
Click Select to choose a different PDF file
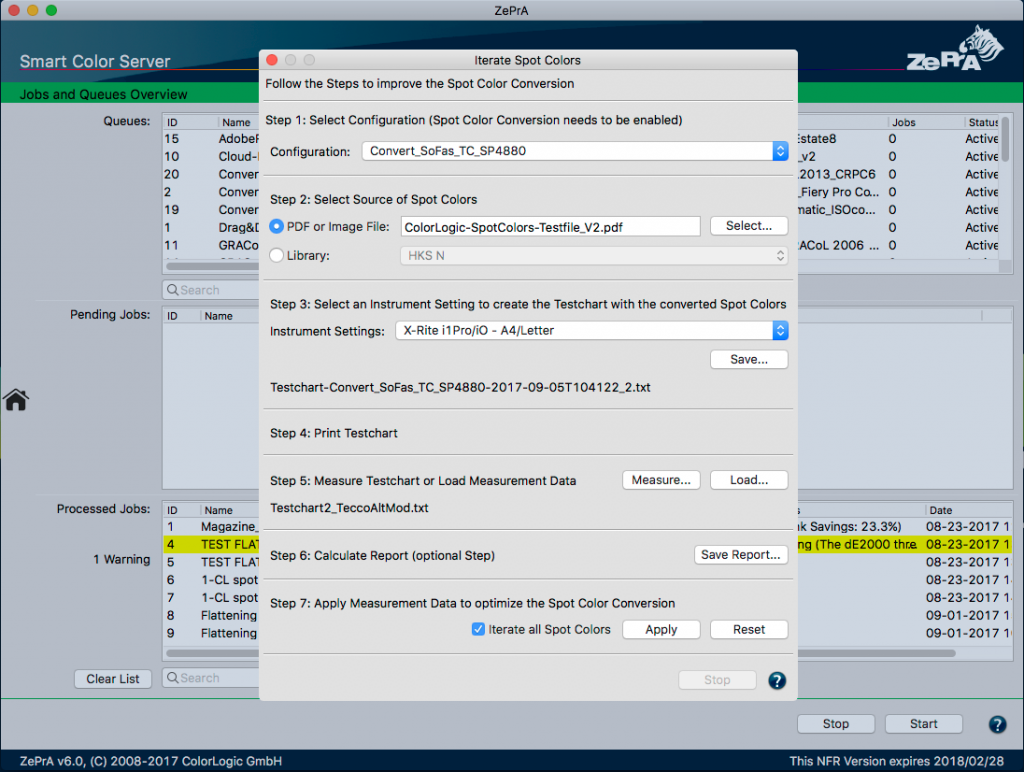tap(748, 226)
